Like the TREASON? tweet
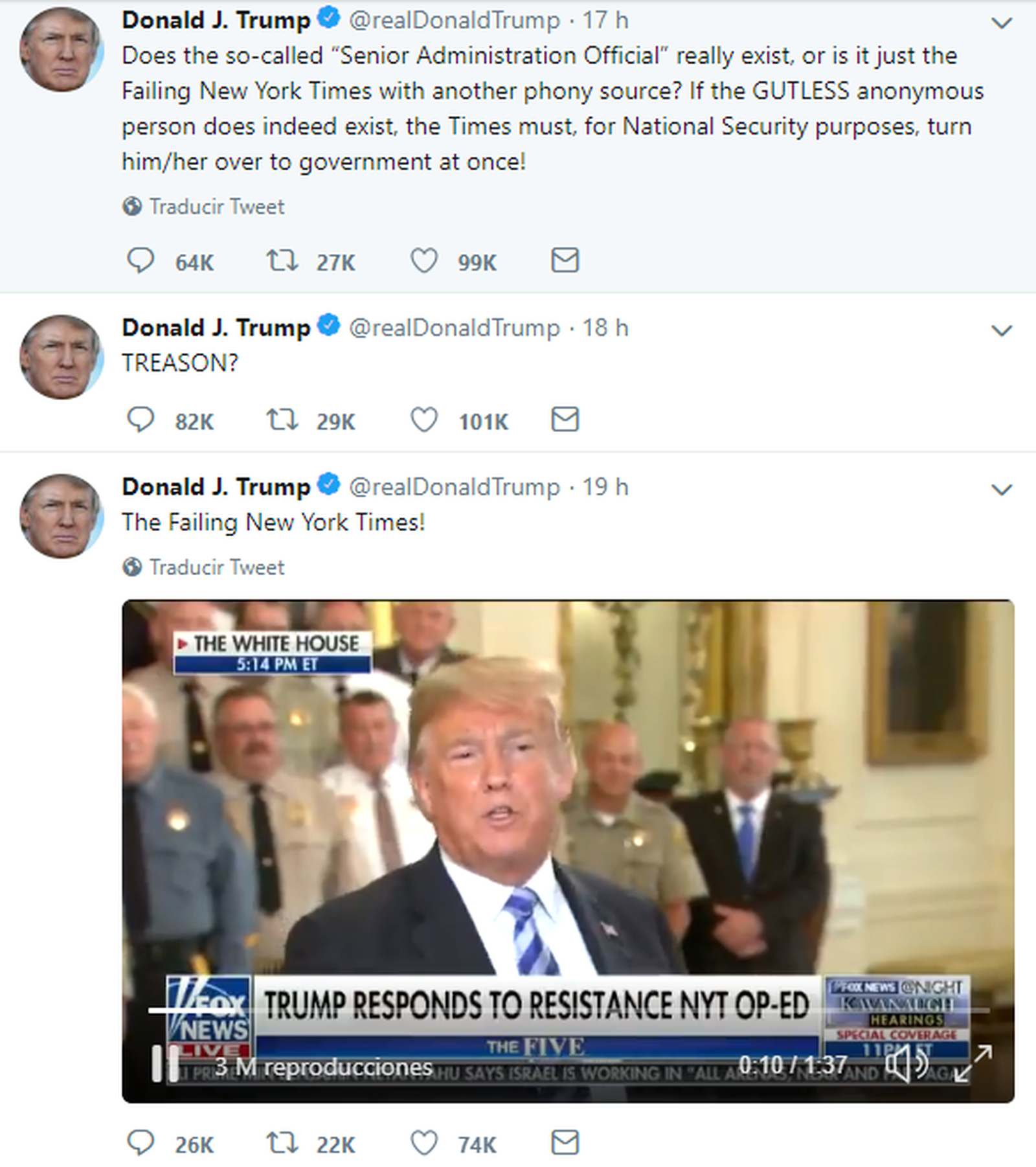1036x1167 pixels. click(x=424, y=420)
